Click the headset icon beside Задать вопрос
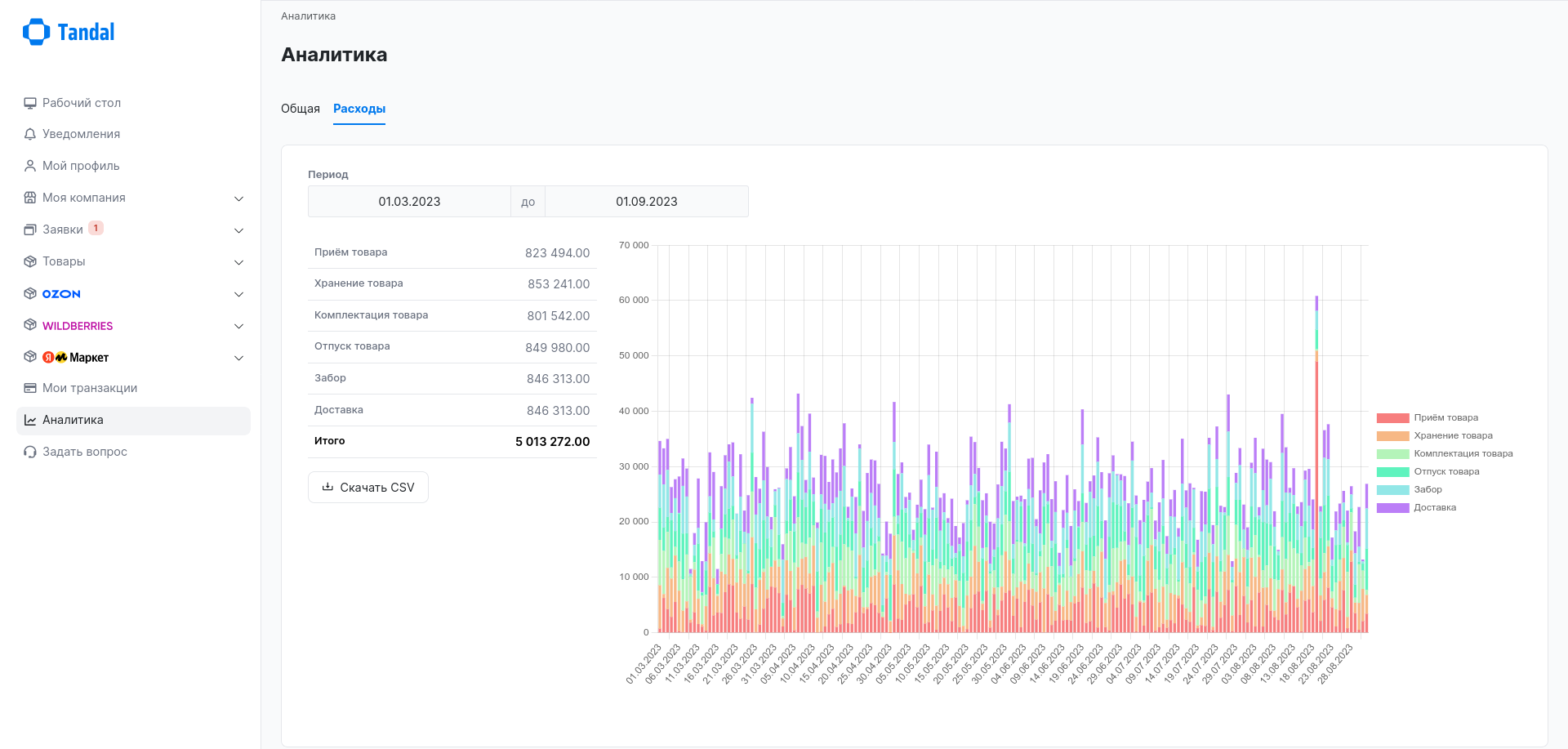 click(x=30, y=452)
